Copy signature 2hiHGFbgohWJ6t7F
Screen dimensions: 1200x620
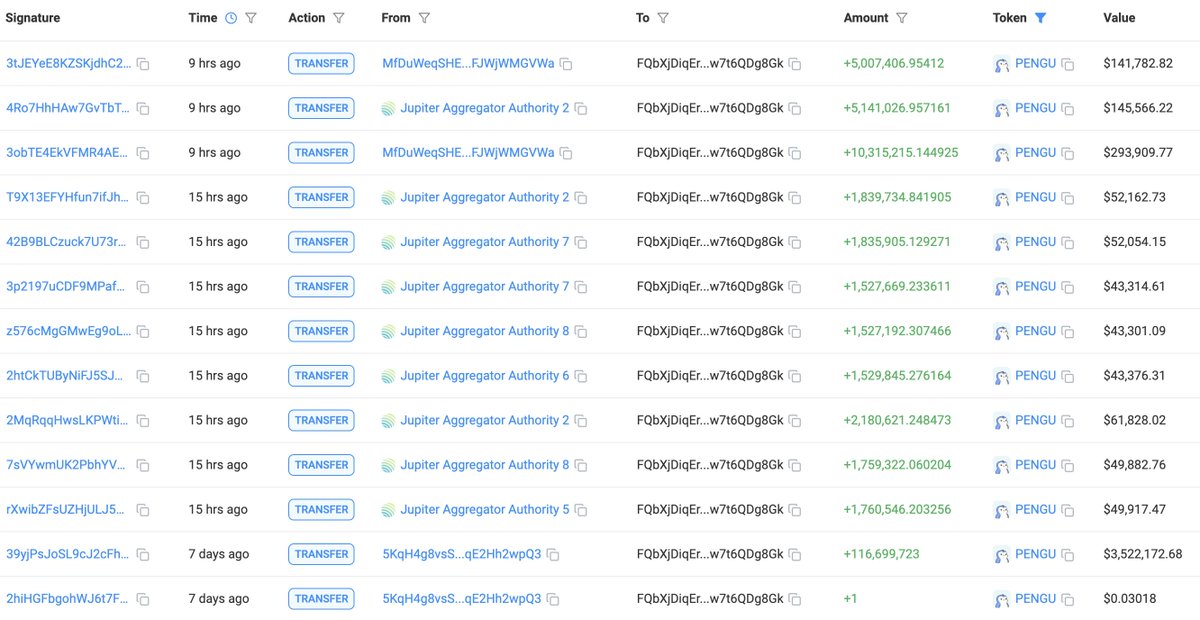click(143, 599)
